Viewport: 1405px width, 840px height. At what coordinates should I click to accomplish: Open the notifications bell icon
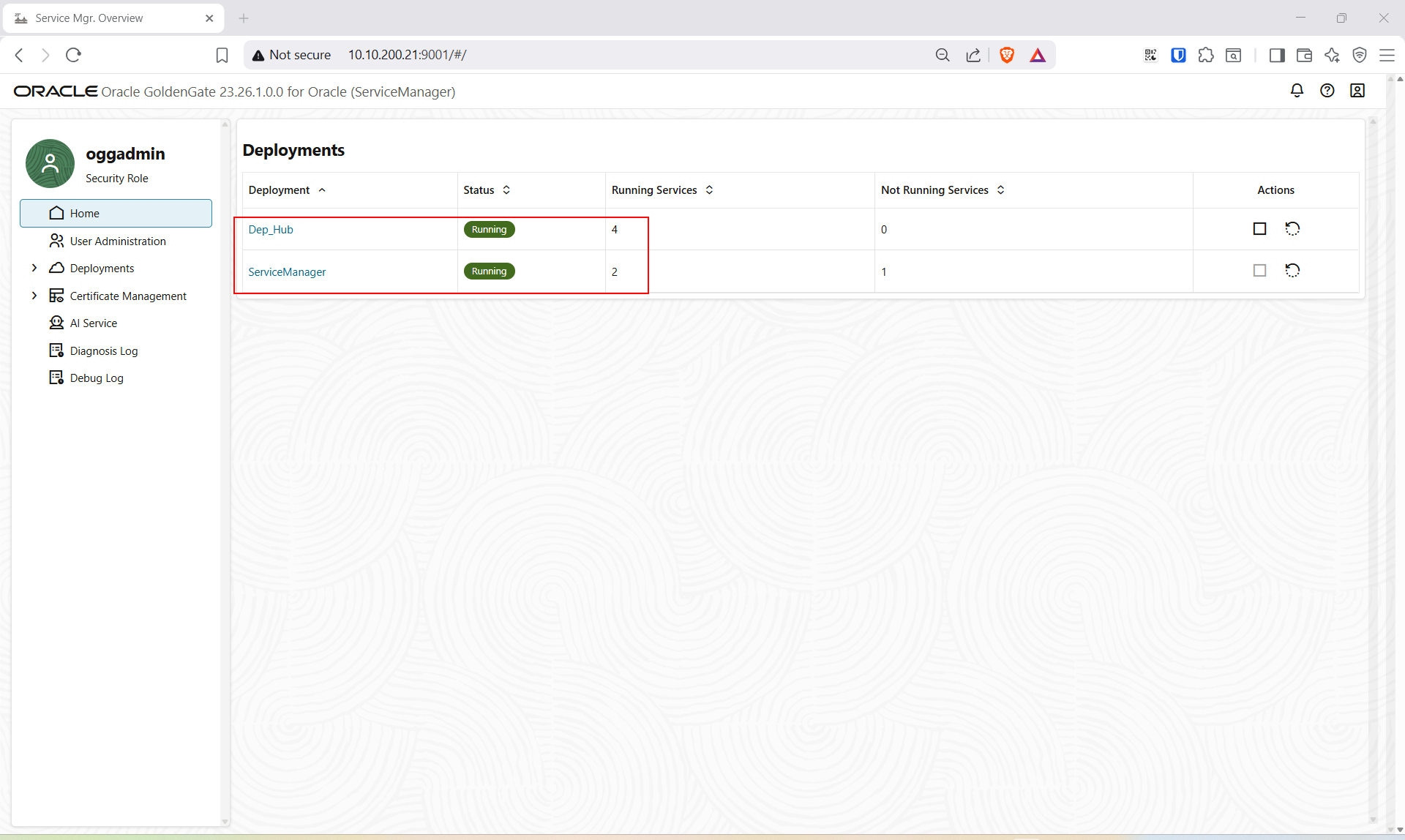(1297, 91)
